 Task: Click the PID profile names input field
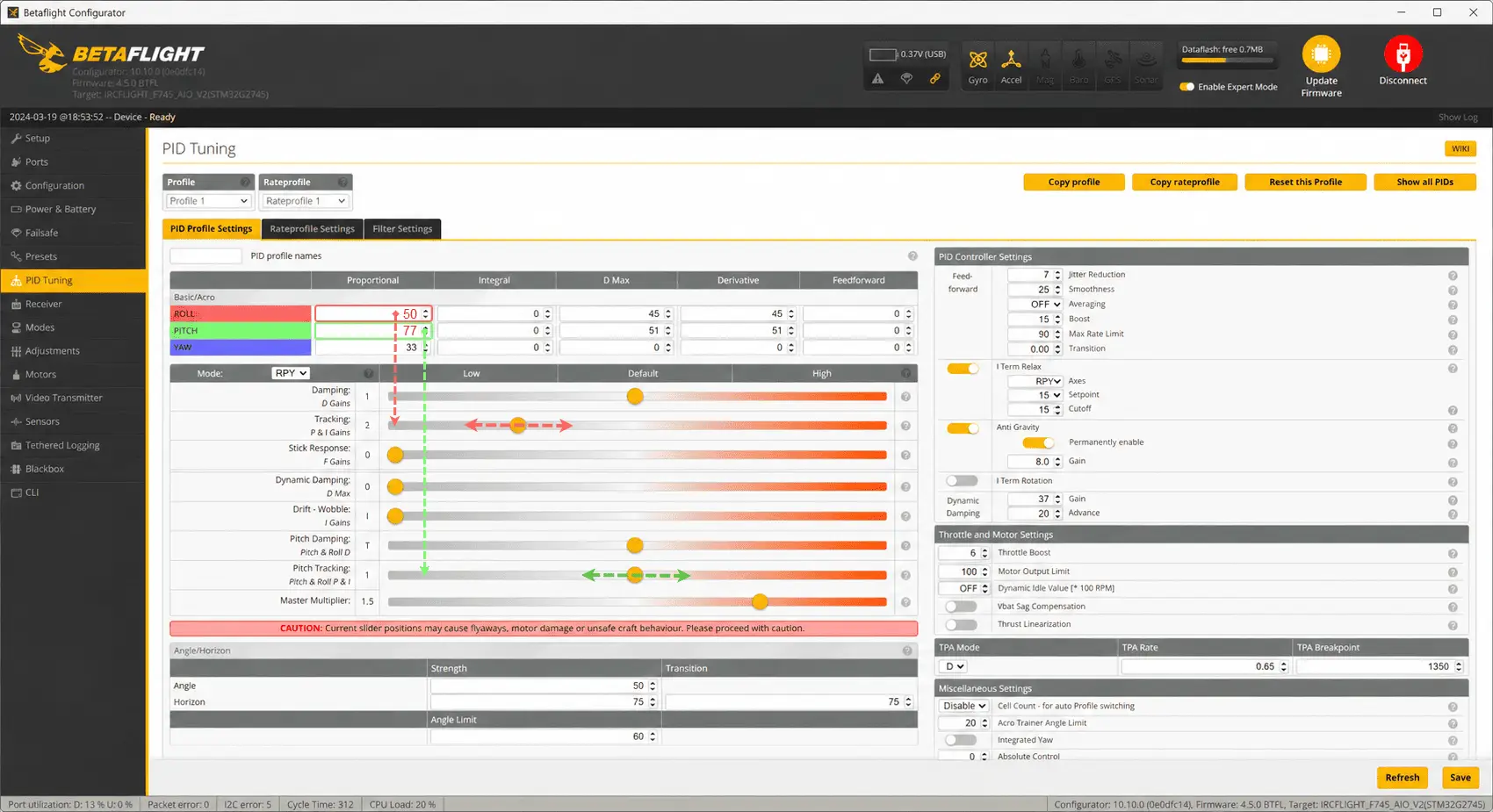point(206,256)
